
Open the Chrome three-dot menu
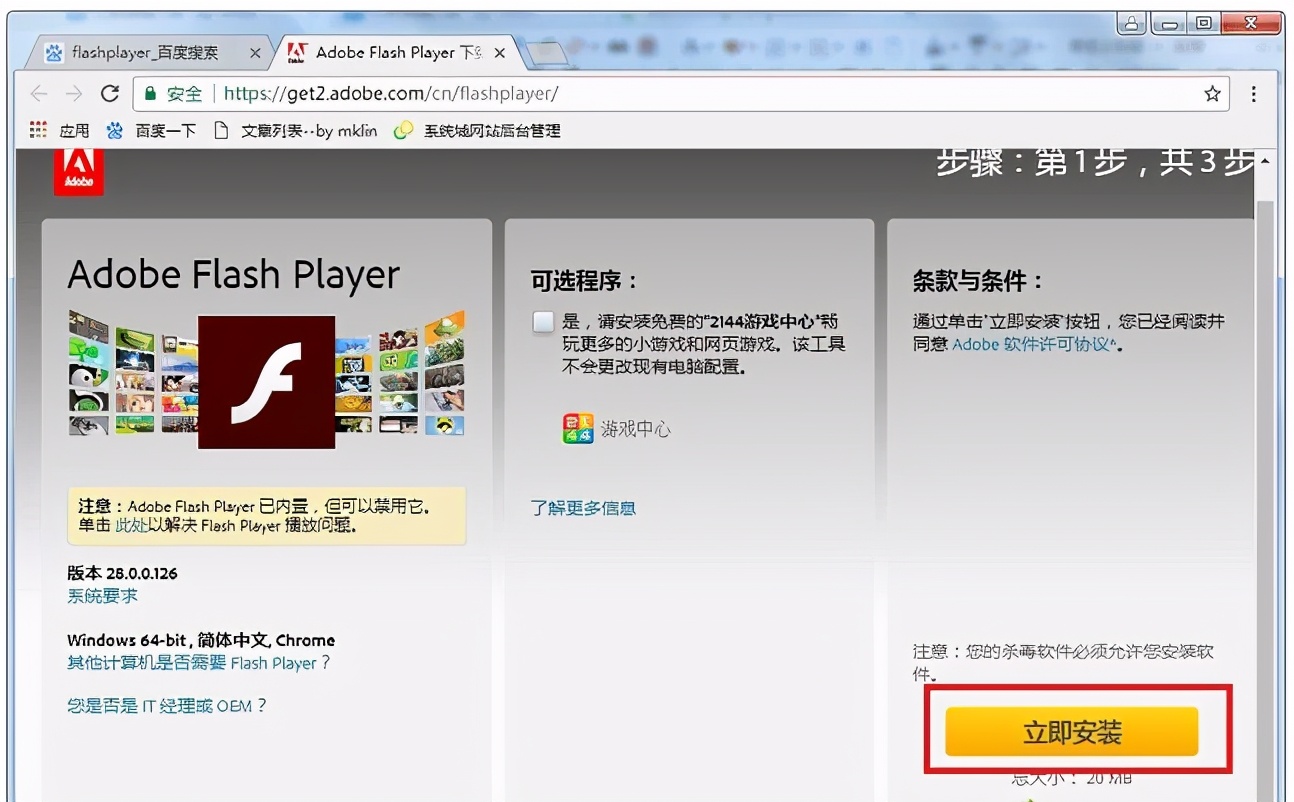(1253, 94)
